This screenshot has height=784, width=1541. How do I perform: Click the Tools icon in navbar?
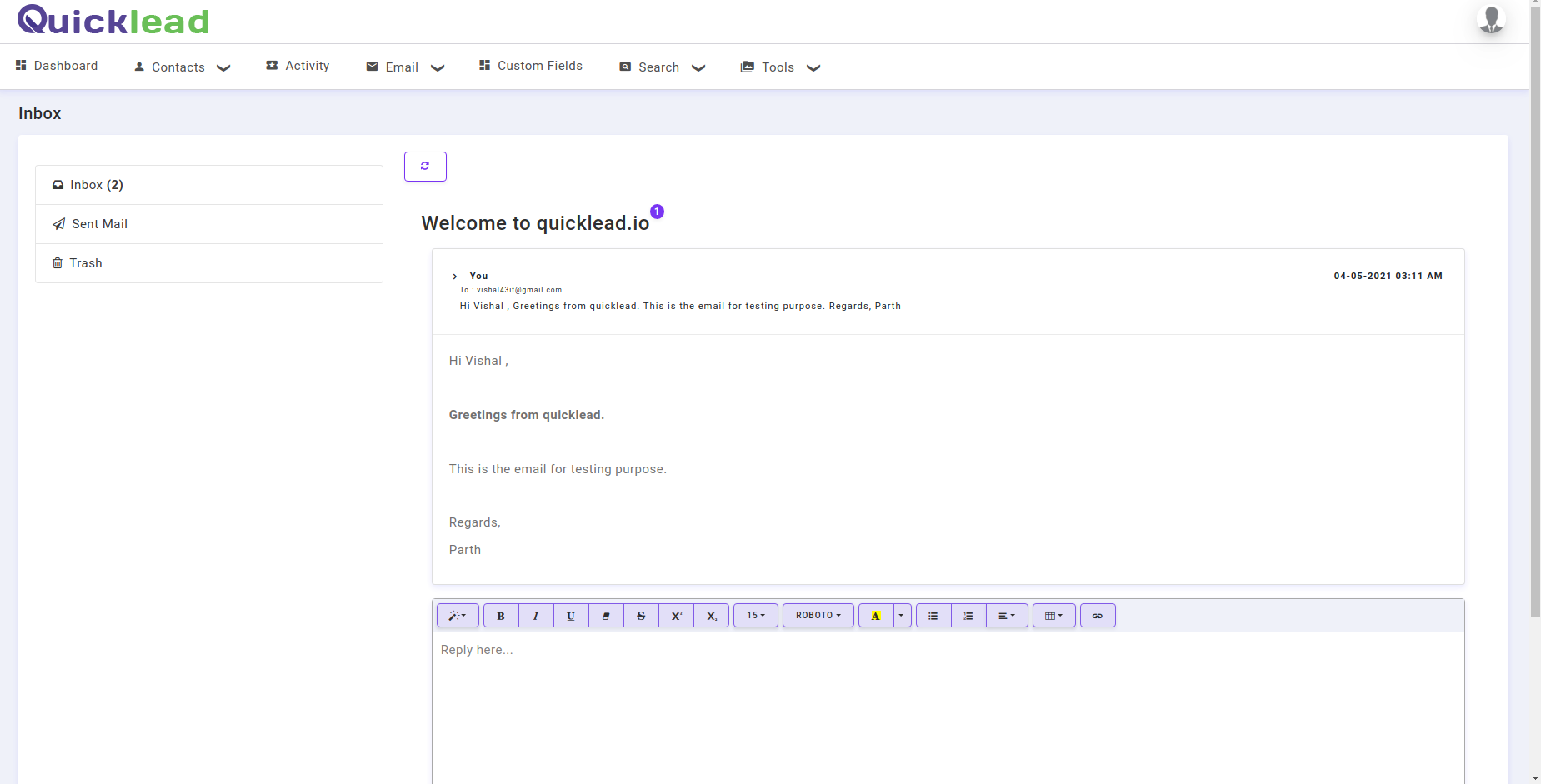pyautogui.click(x=748, y=67)
